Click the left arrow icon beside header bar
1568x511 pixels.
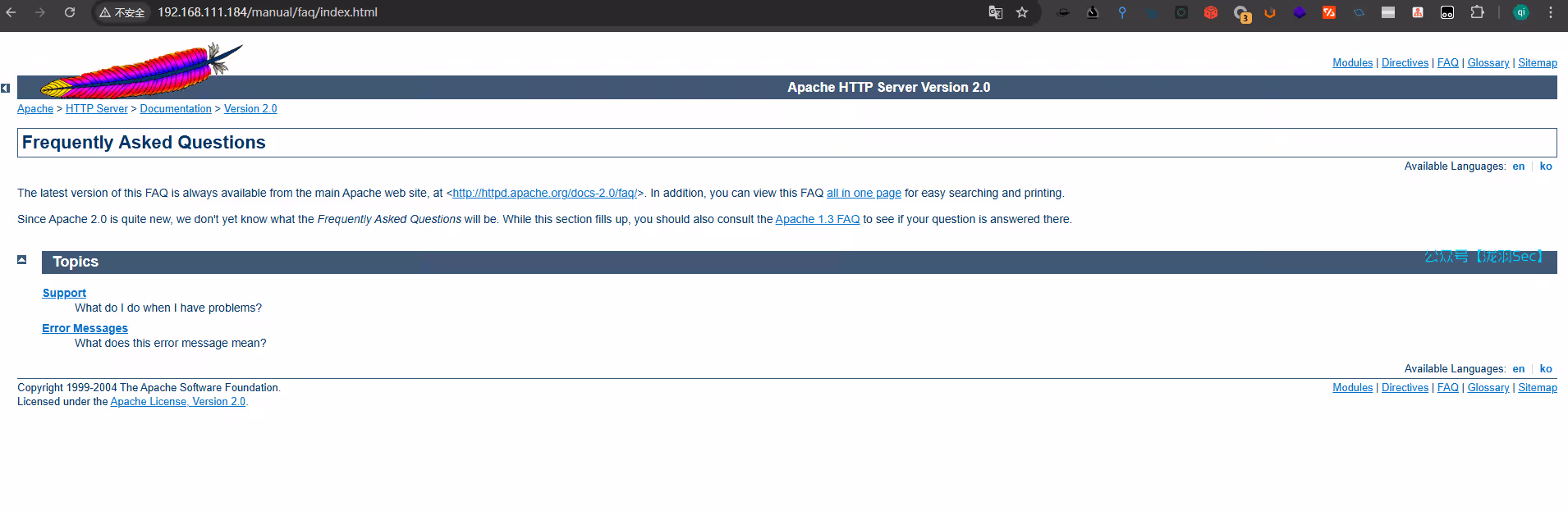[6, 88]
